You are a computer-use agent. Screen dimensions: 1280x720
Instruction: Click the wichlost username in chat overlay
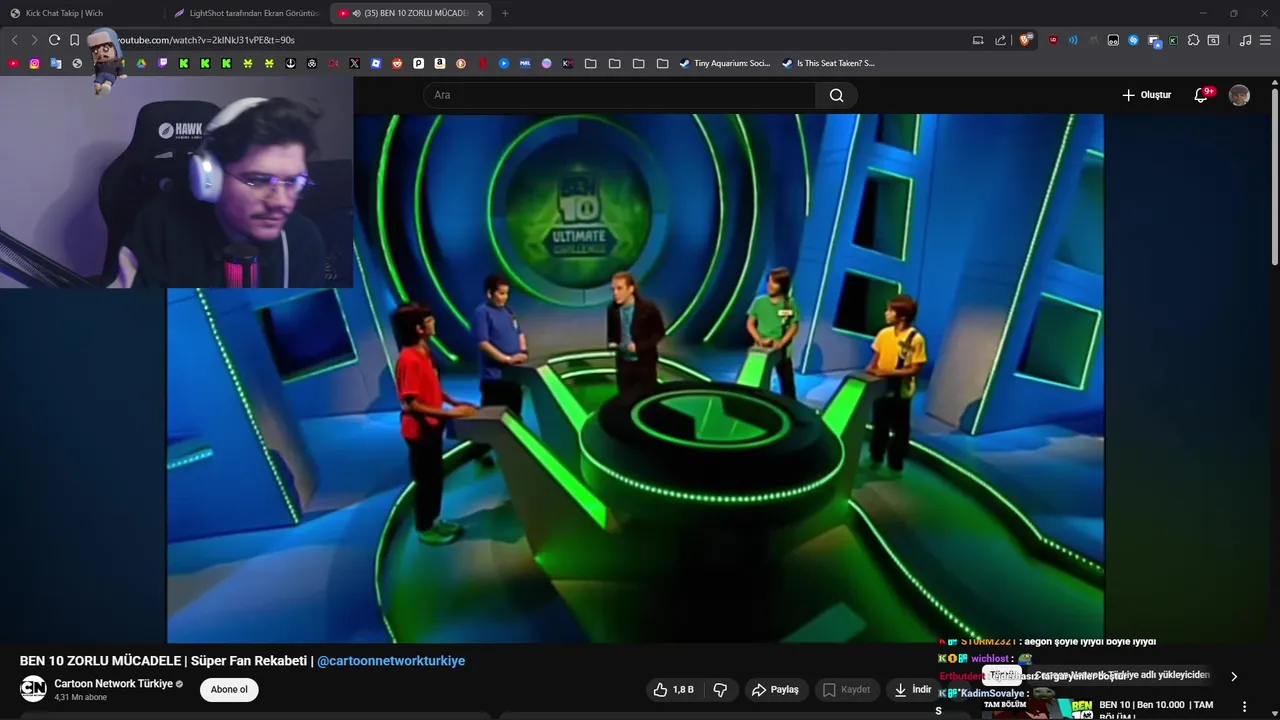[990, 659]
